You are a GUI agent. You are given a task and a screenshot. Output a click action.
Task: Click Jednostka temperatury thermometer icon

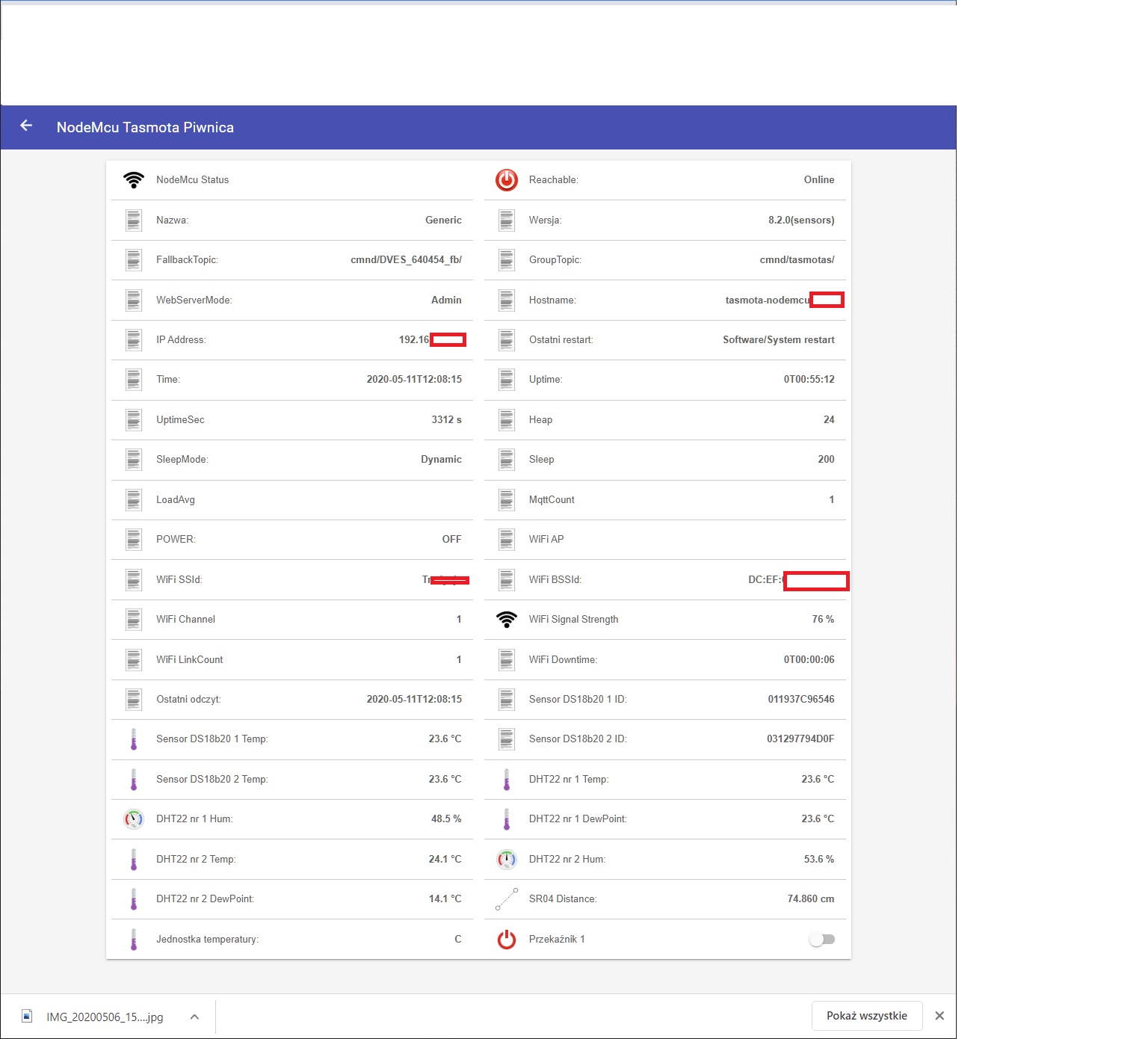point(134,940)
